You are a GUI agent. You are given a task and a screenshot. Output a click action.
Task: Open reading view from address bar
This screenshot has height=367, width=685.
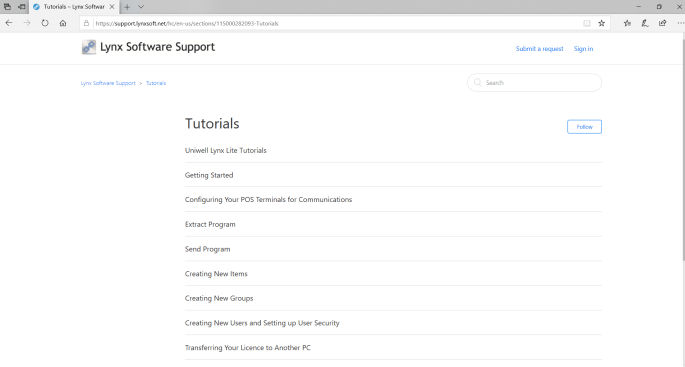[587, 23]
